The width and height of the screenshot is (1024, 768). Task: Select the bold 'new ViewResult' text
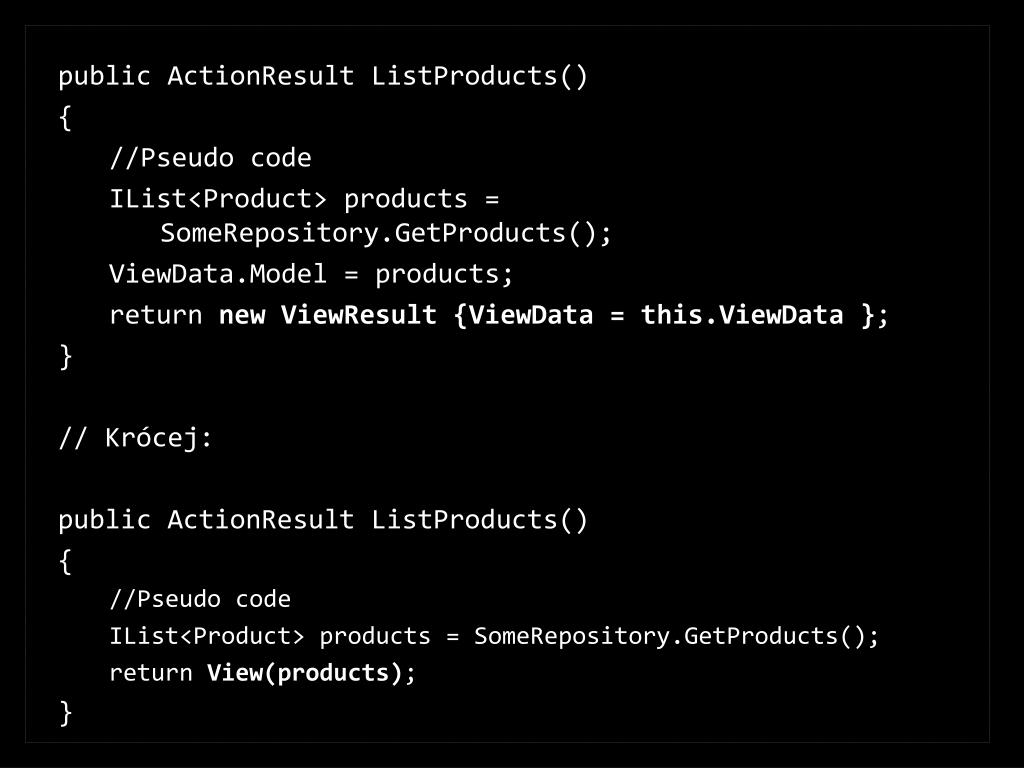pyautogui.click(x=327, y=315)
